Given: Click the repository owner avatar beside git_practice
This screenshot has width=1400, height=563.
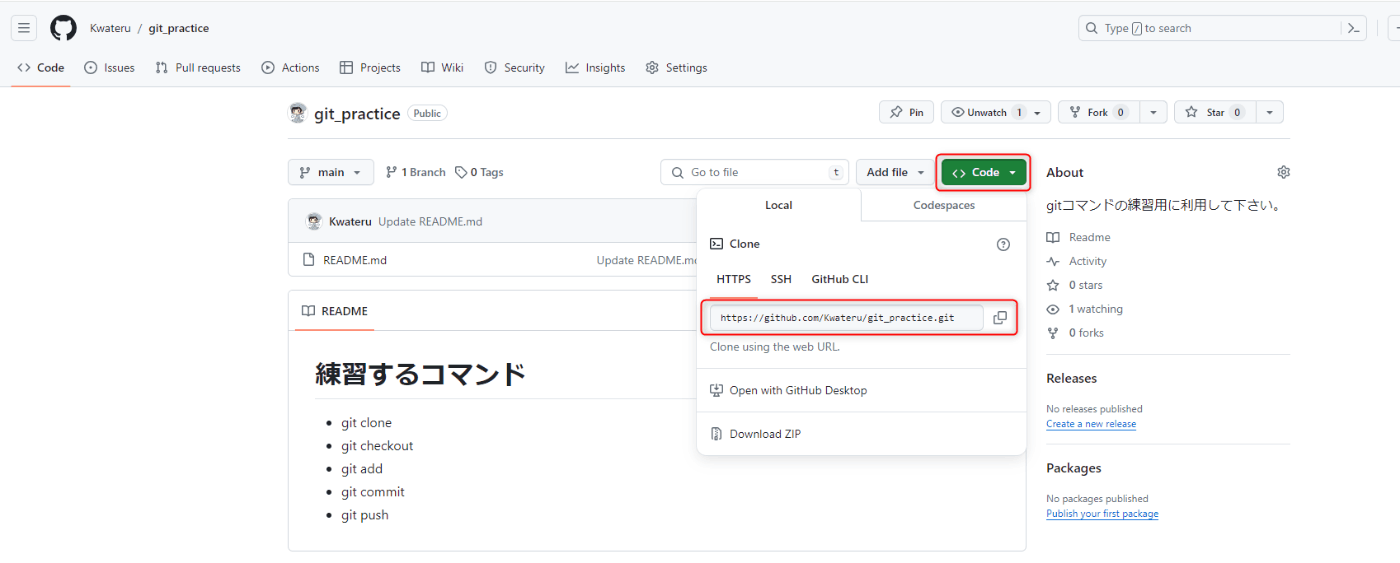Looking at the screenshot, I should tap(297, 113).
